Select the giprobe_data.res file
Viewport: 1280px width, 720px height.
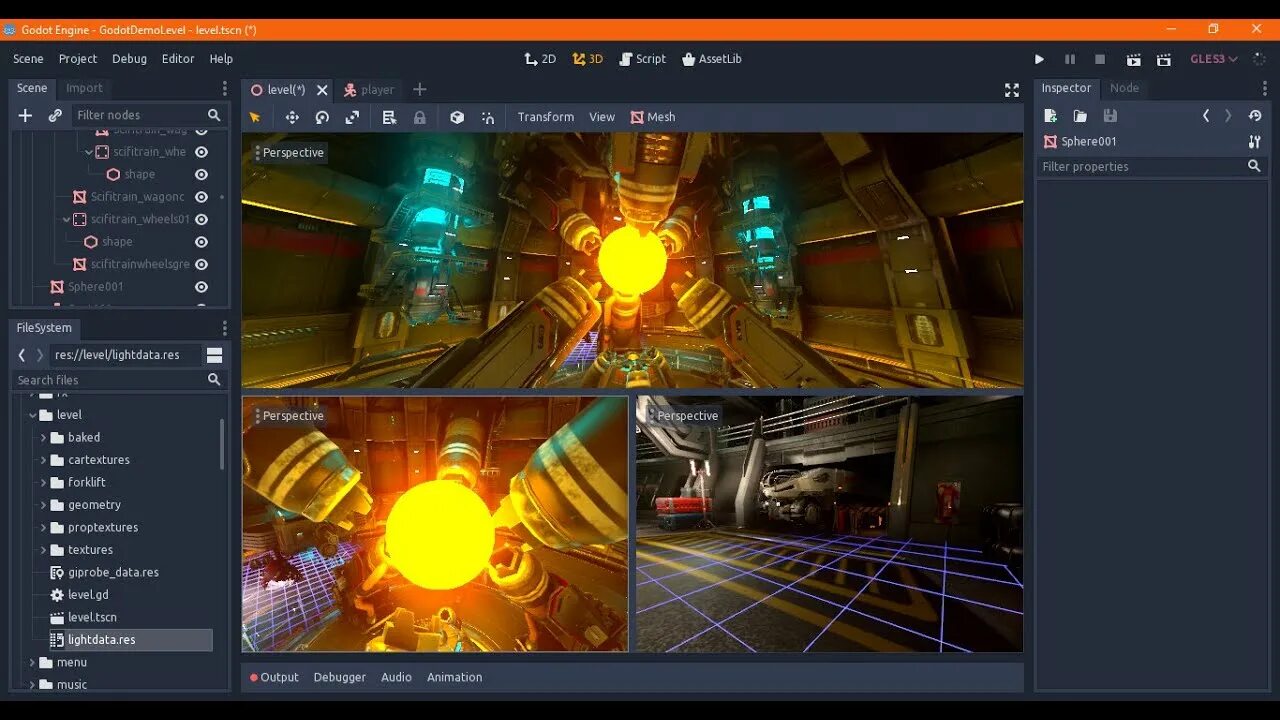(x=113, y=572)
